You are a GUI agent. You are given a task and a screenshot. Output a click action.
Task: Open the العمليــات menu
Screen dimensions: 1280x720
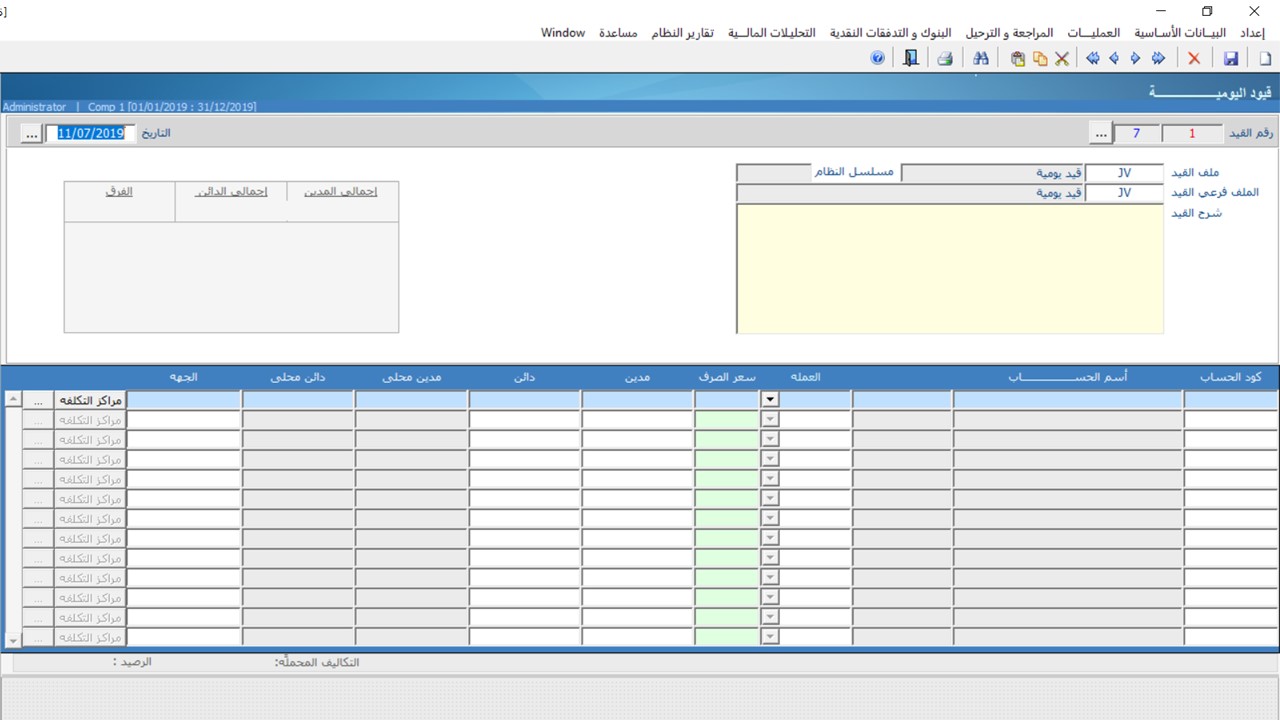pyautogui.click(x=1090, y=33)
